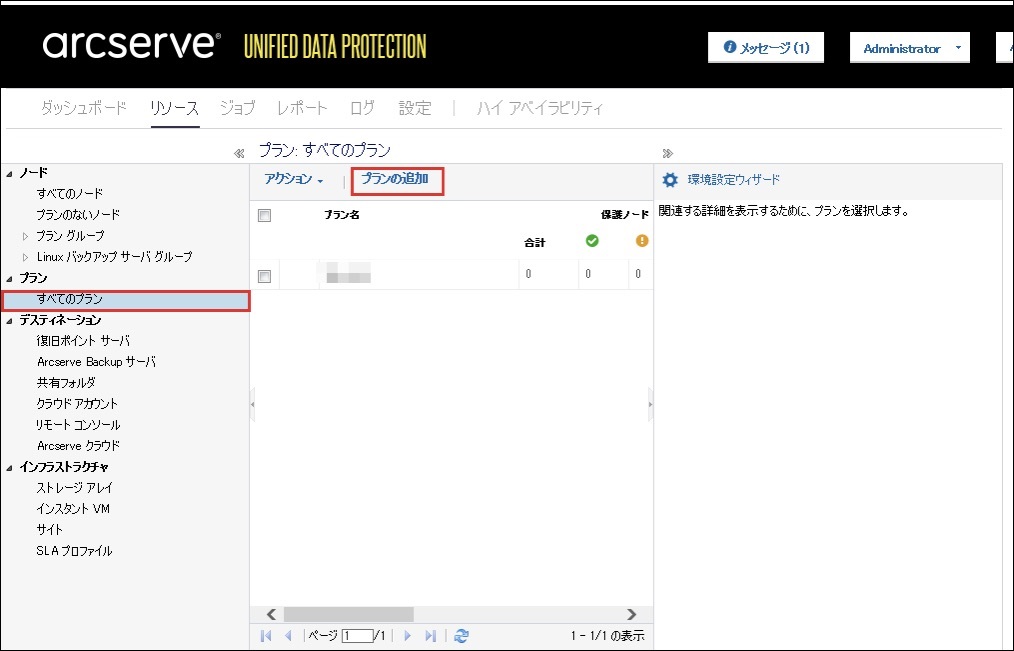The width and height of the screenshot is (1014, 651).
Task: Switch to the ジョブ tab
Action: 237,108
